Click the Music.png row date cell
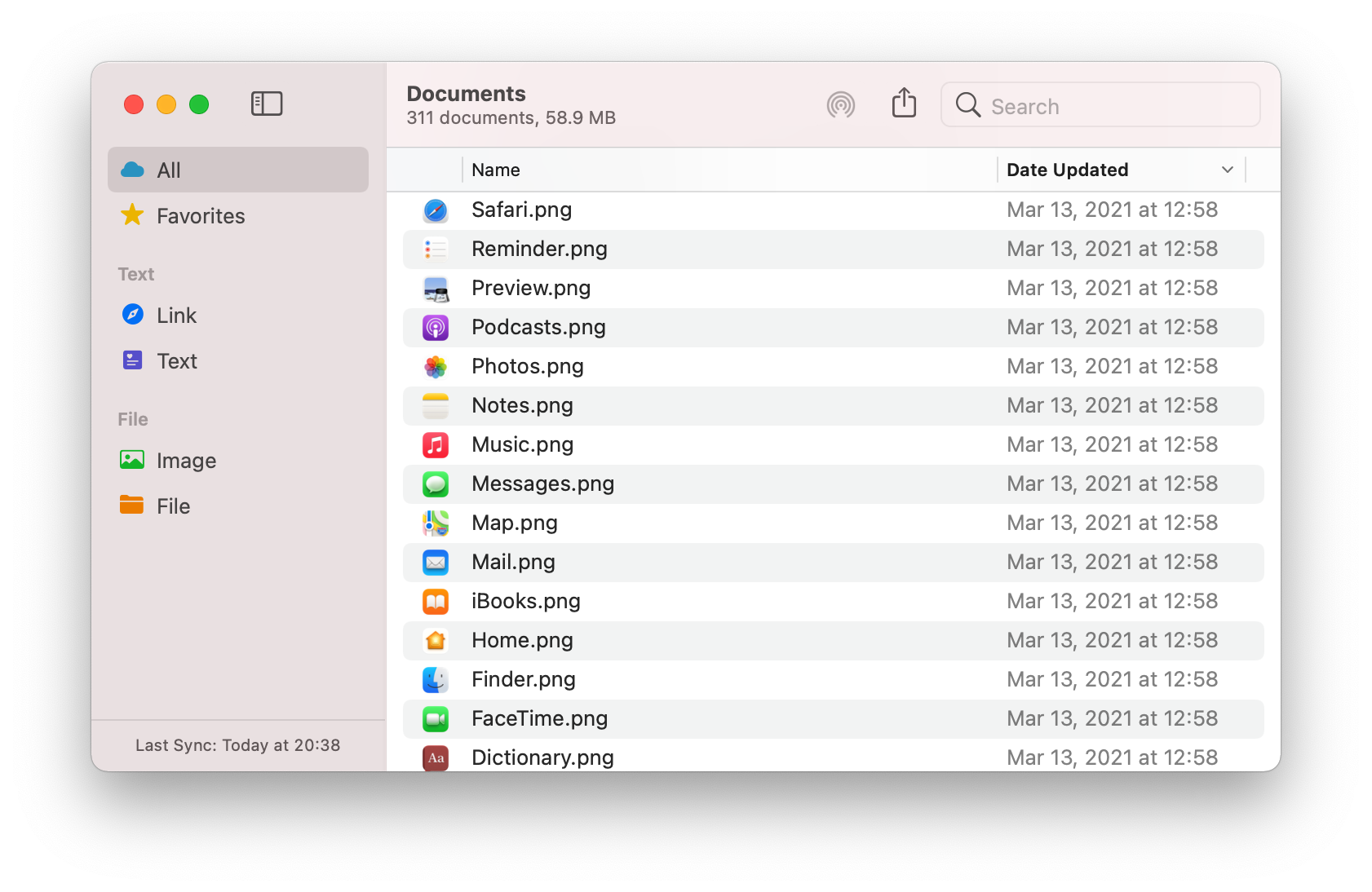 1113,445
